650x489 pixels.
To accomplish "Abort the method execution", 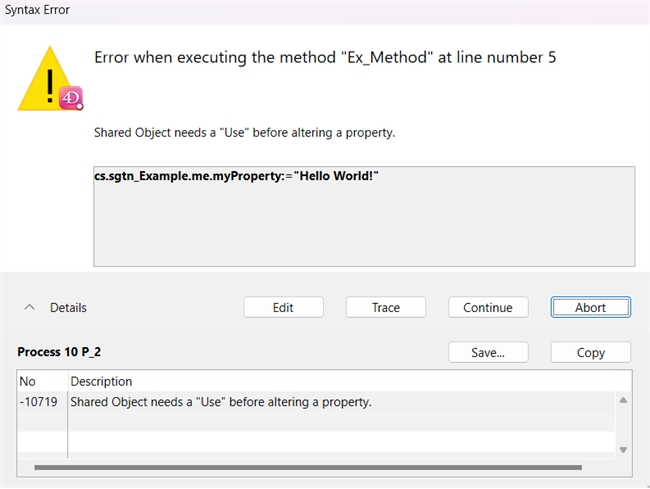I will click(590, 308).
